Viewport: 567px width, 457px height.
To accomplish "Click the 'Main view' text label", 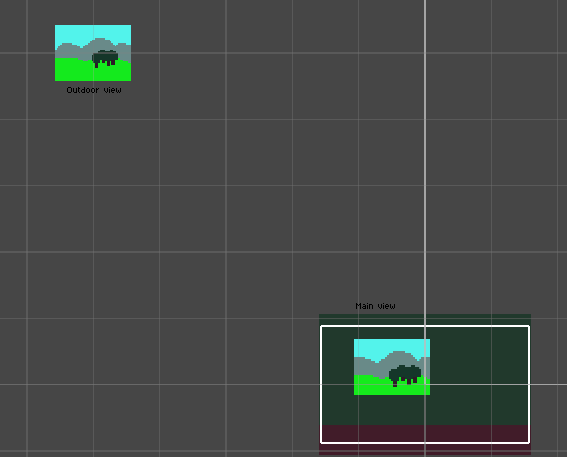I will tap(375, 306).
